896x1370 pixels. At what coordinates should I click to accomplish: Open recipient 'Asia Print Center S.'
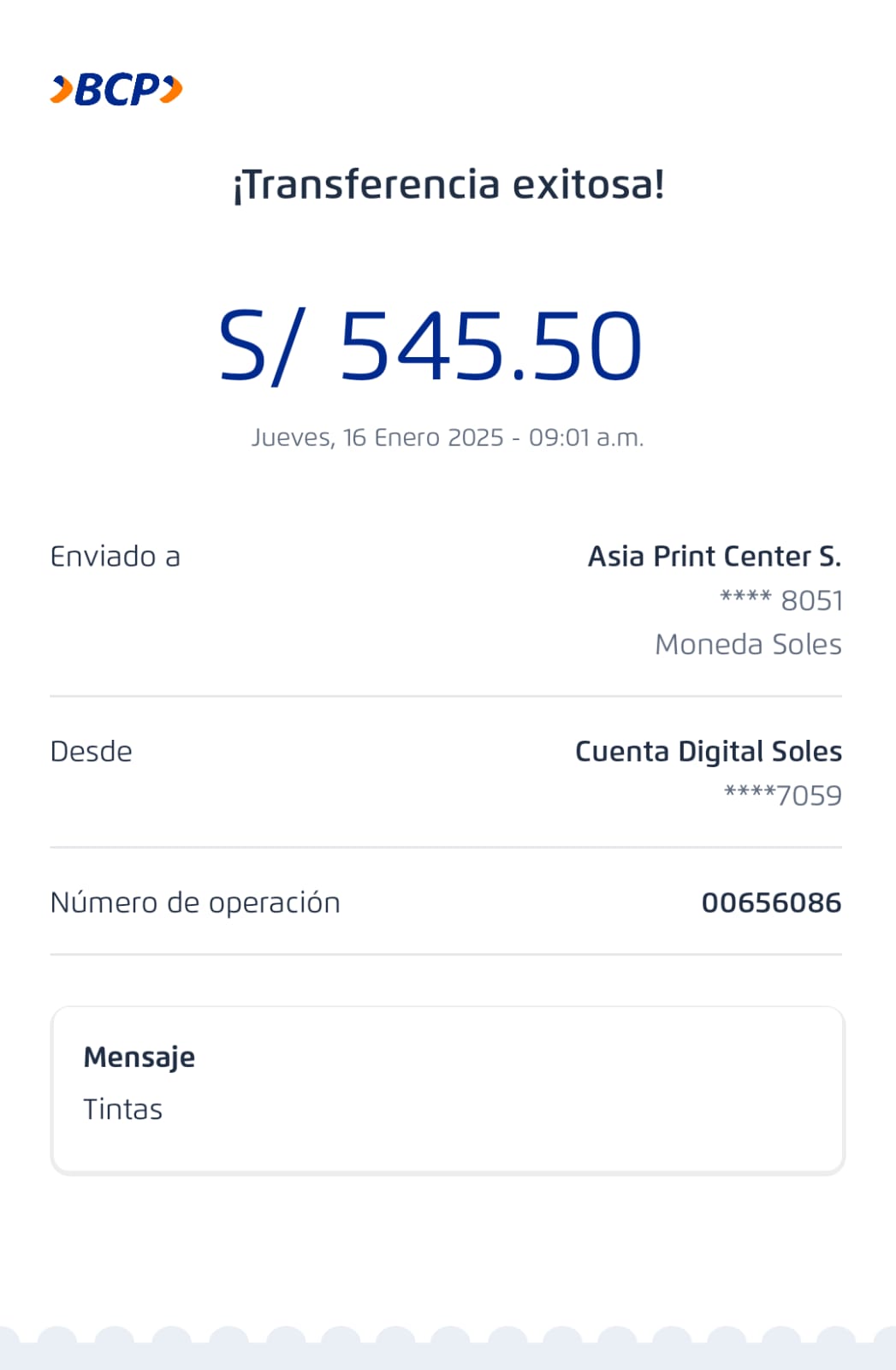pos(715,557)
